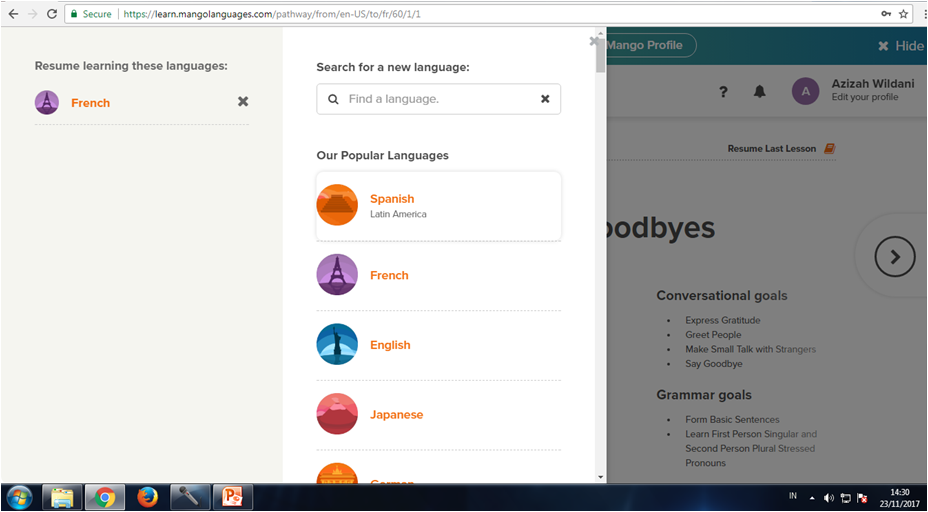Viewport: 928px width, 512px height.
Task: Click the 'Form Basic Sentences' goal text
Action: [x=733, y=420]
